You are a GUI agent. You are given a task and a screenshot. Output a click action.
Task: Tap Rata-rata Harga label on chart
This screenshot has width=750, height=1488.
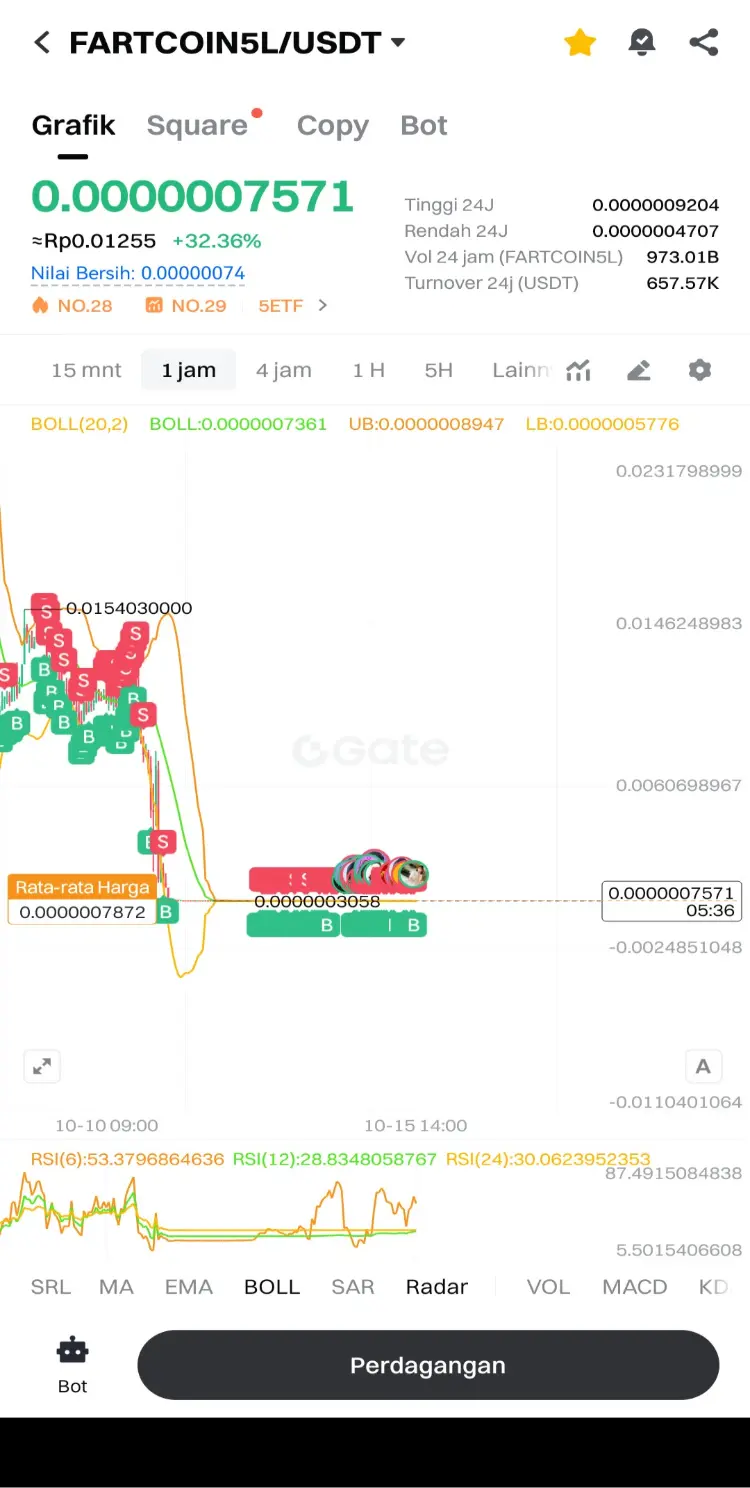82,887
